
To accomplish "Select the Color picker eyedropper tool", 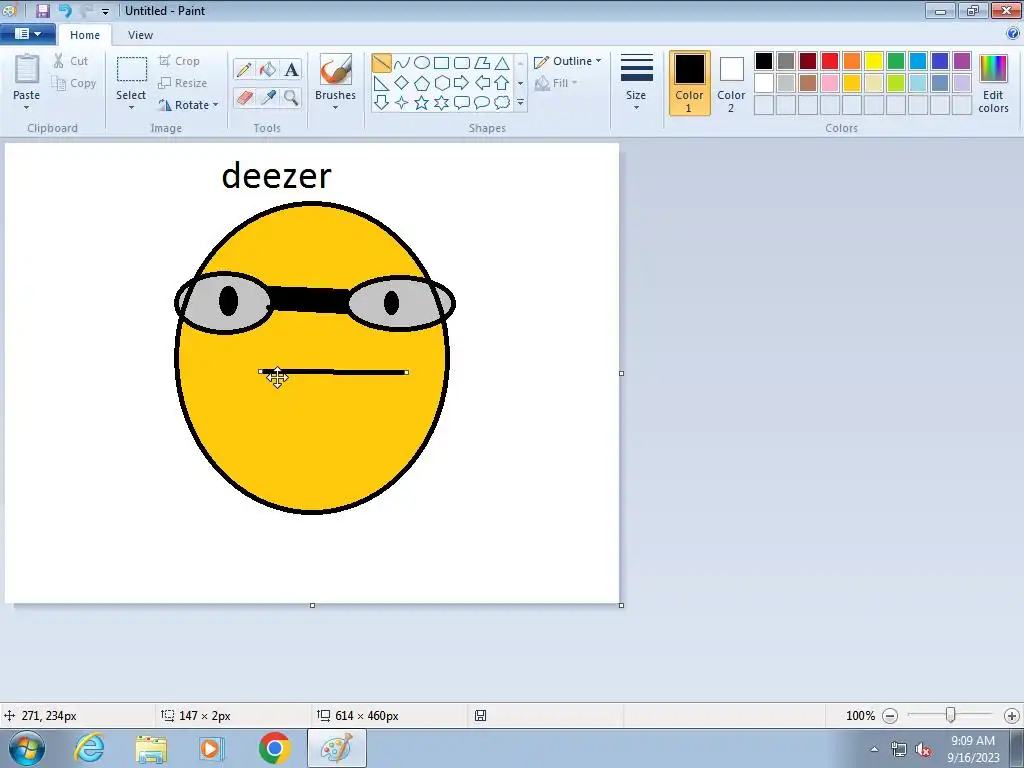I will tap(268, 97).
